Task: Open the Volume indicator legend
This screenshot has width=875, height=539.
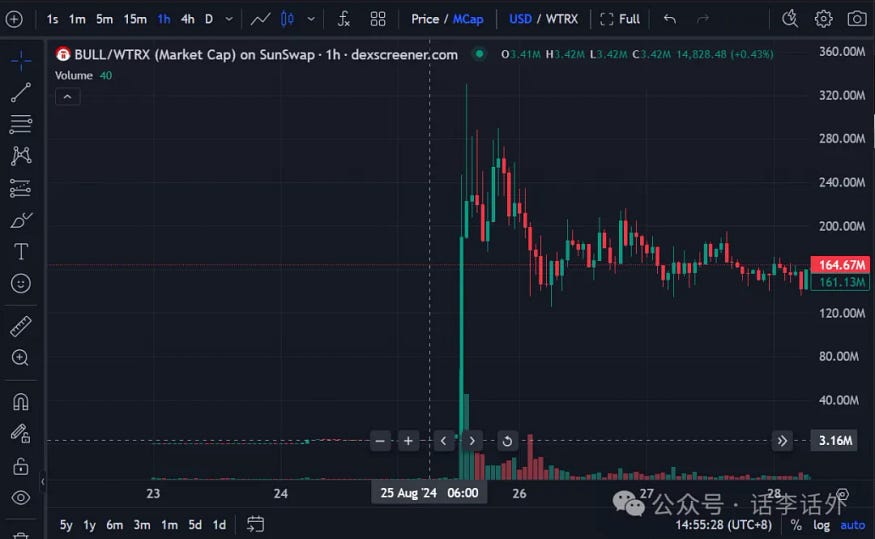Action: point(74,75)
